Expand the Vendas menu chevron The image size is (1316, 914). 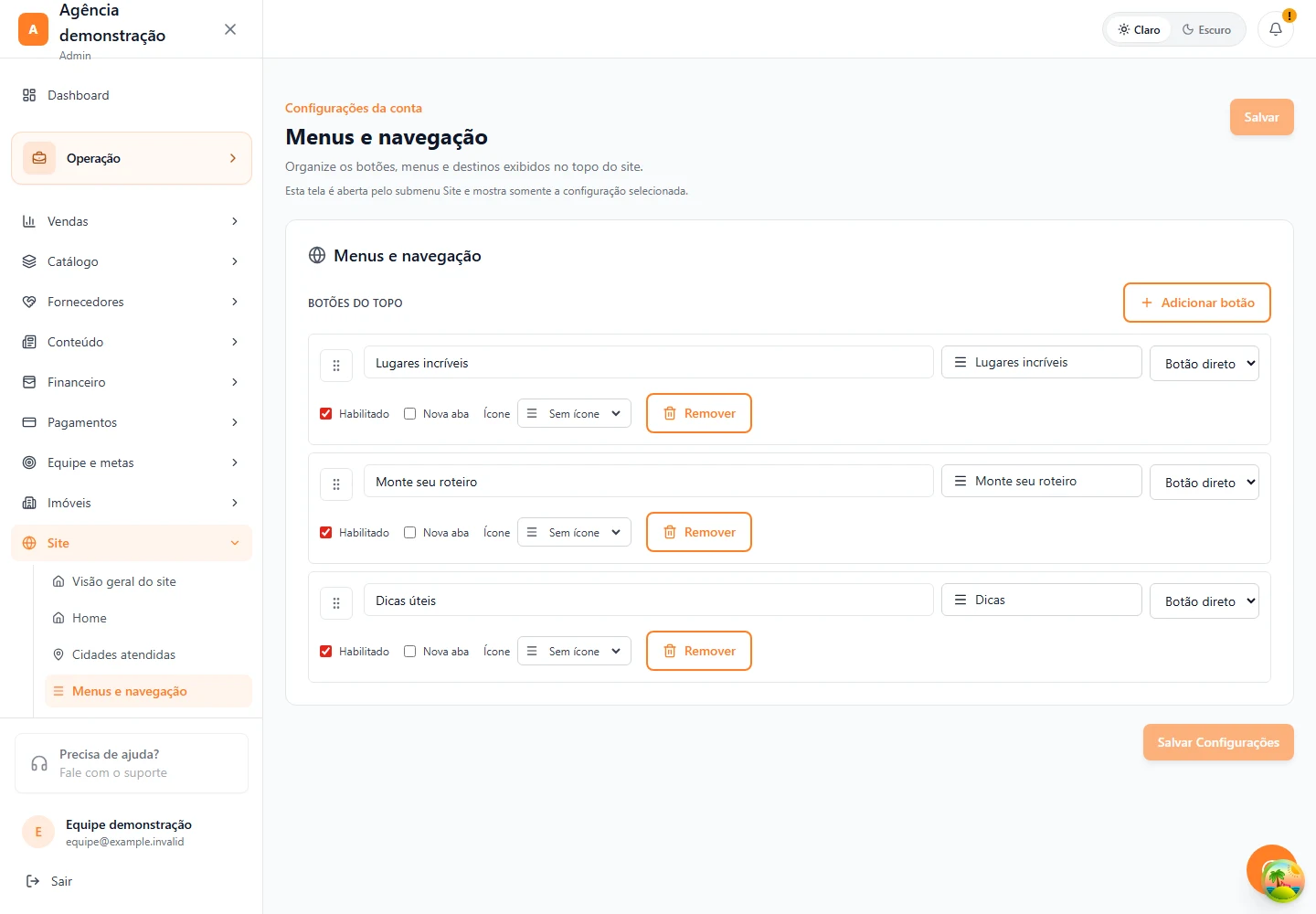[x=235, y=221]
